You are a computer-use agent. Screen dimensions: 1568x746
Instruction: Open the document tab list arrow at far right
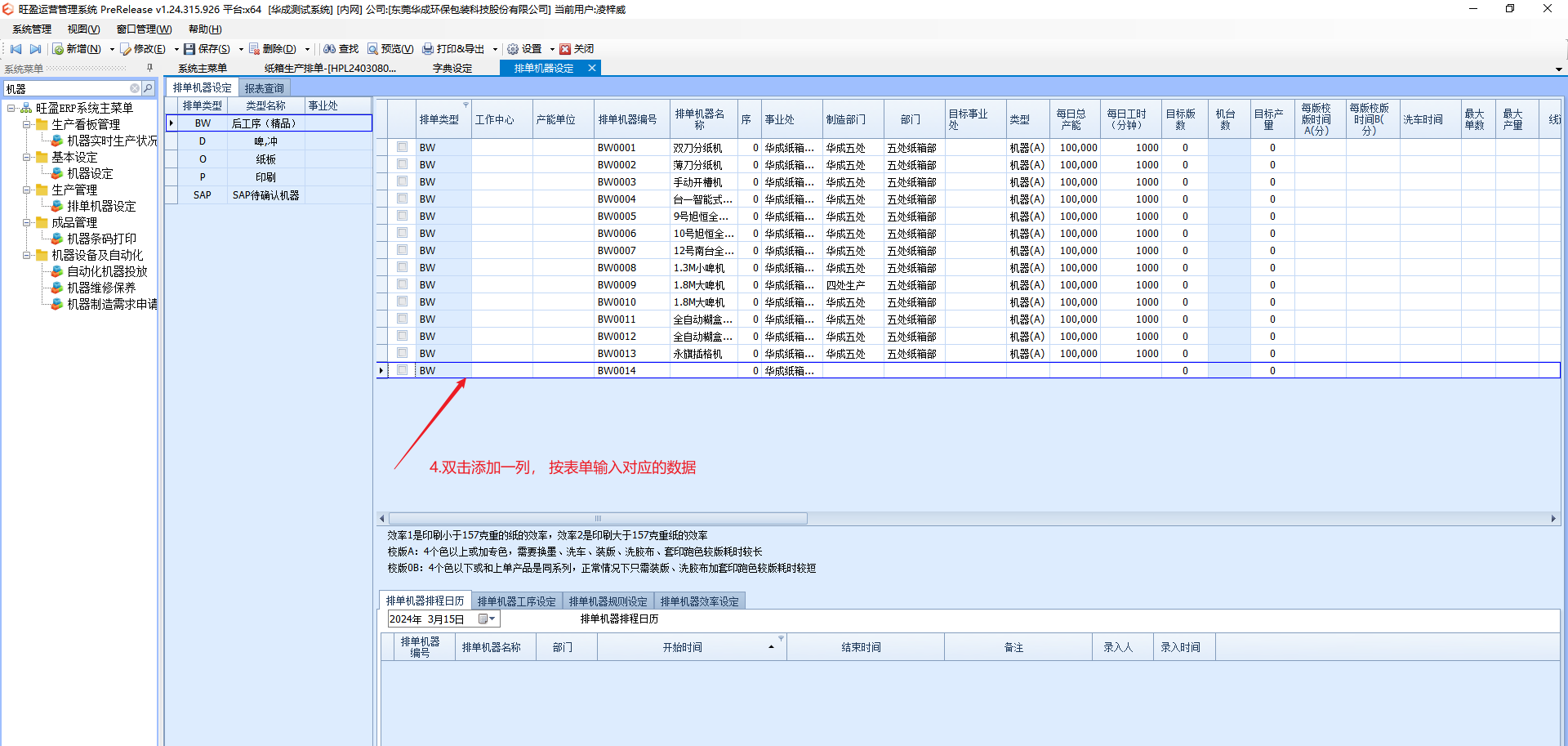click(1559, 69)
